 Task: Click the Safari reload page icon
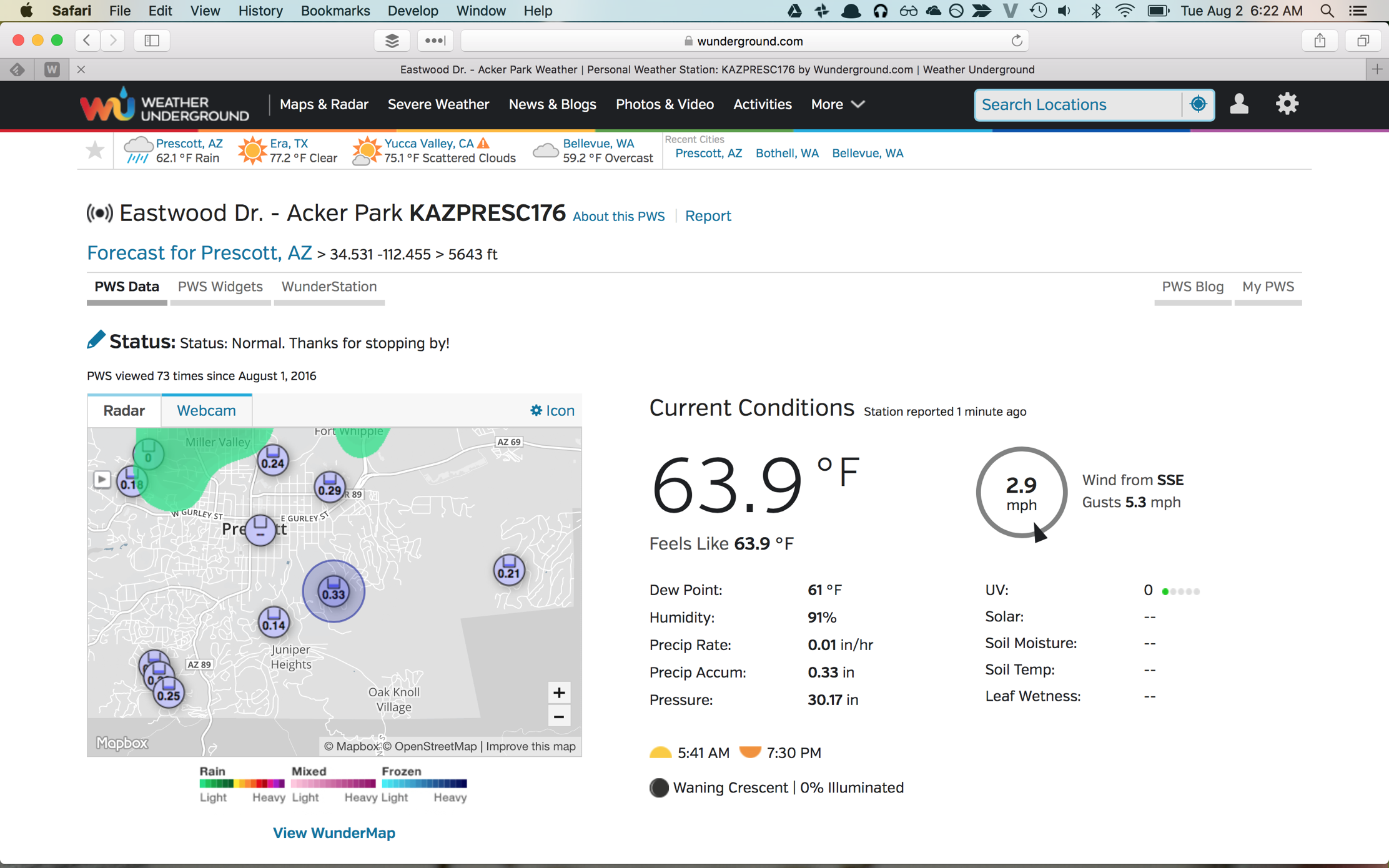pyautogui.click(x=1017, y=41)
